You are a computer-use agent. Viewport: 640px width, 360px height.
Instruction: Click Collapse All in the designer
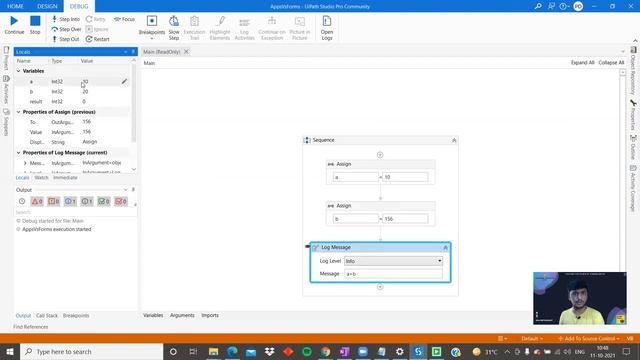611,62
